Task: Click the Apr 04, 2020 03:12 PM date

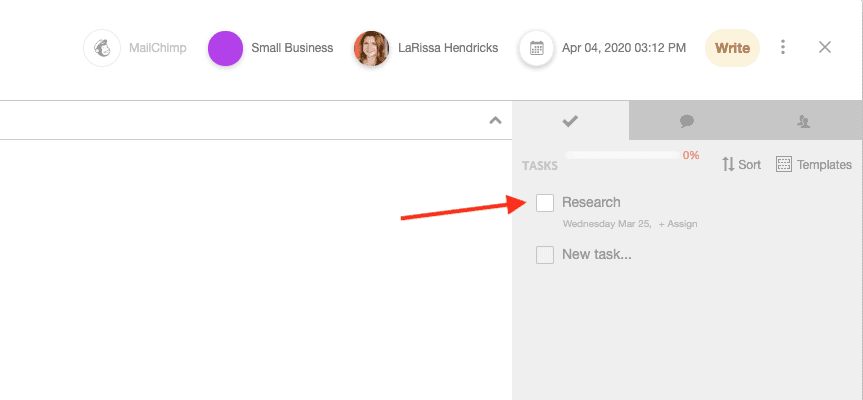Action: pyautogui.click(x=624, y=48)
